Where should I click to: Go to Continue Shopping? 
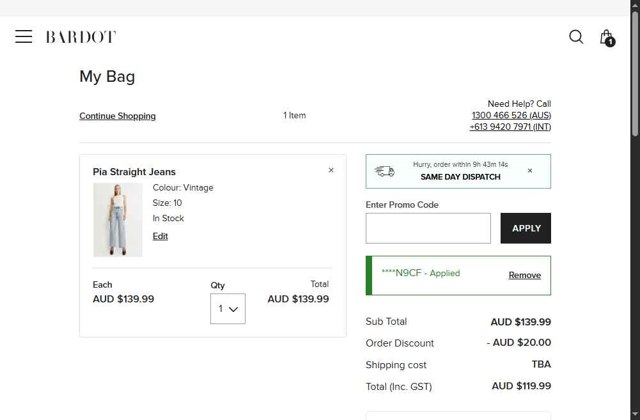[x=118, y=116]
